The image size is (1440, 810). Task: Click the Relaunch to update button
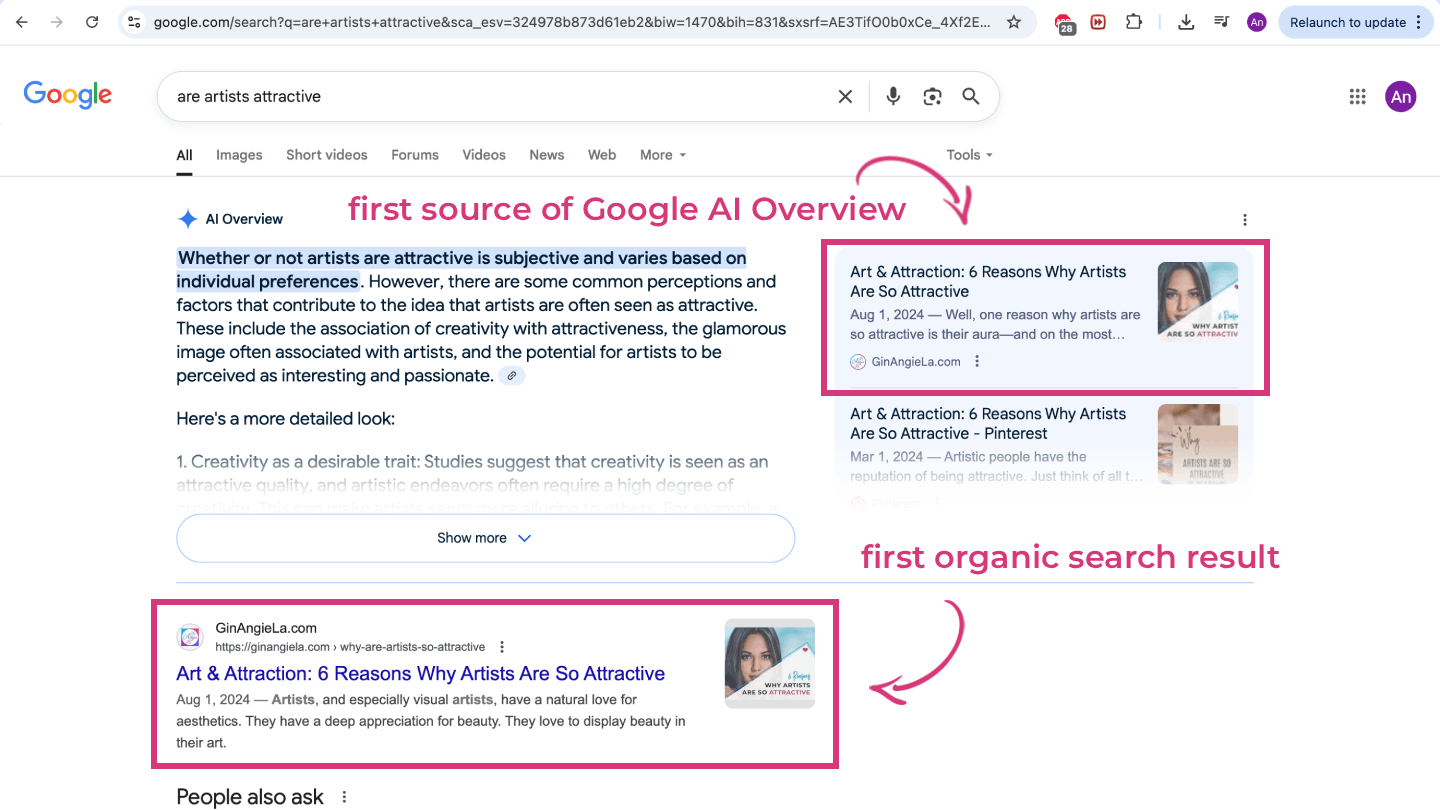1349,21
